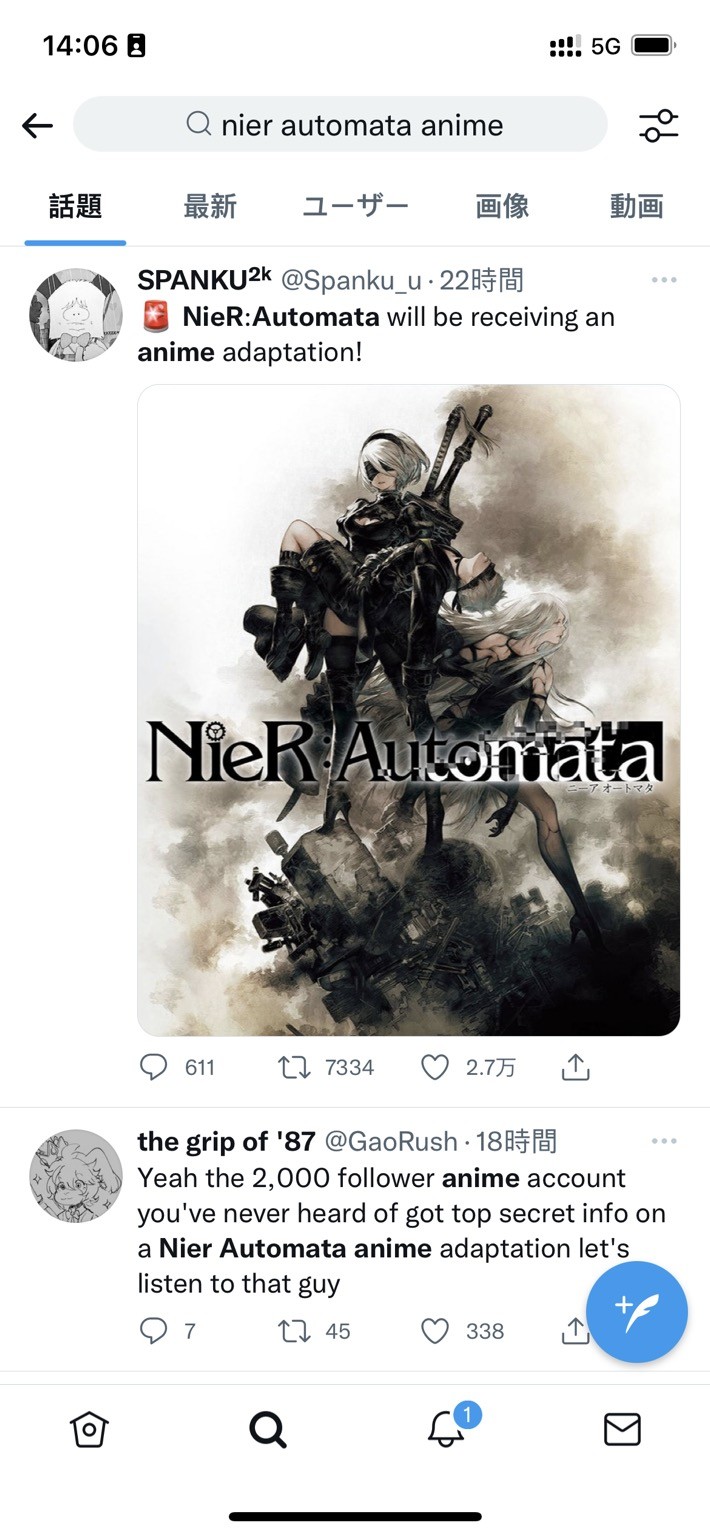
Task: Tap the back arrow icon
Action: pos(37,125)
